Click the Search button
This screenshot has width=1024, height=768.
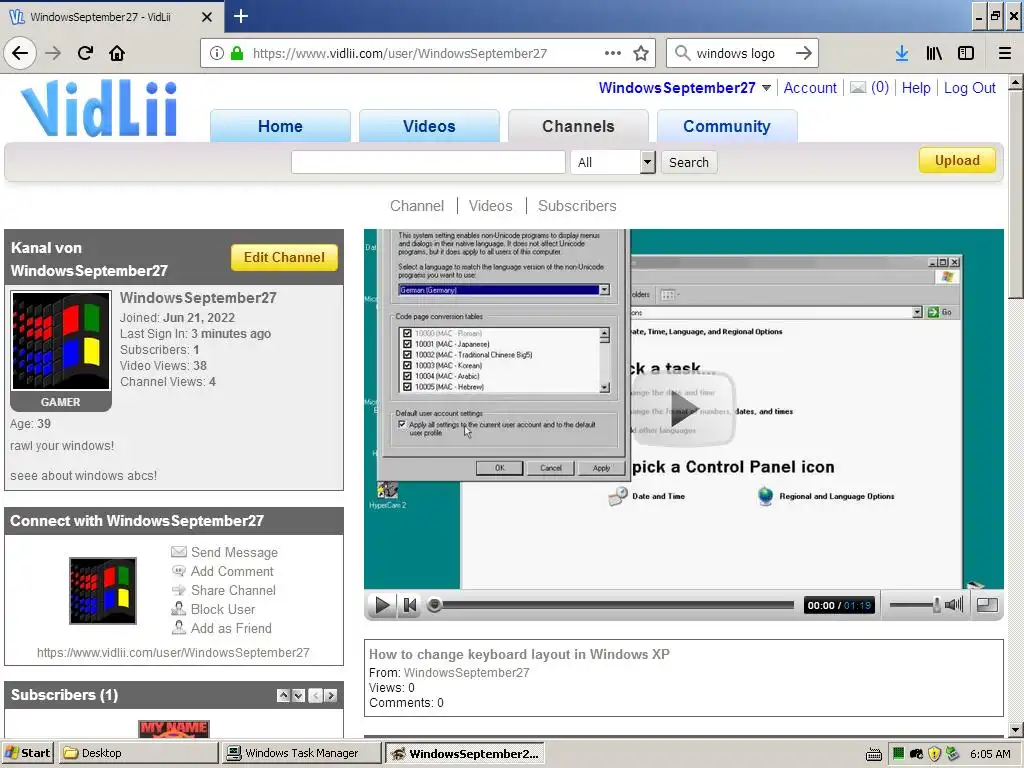[689, 162]
